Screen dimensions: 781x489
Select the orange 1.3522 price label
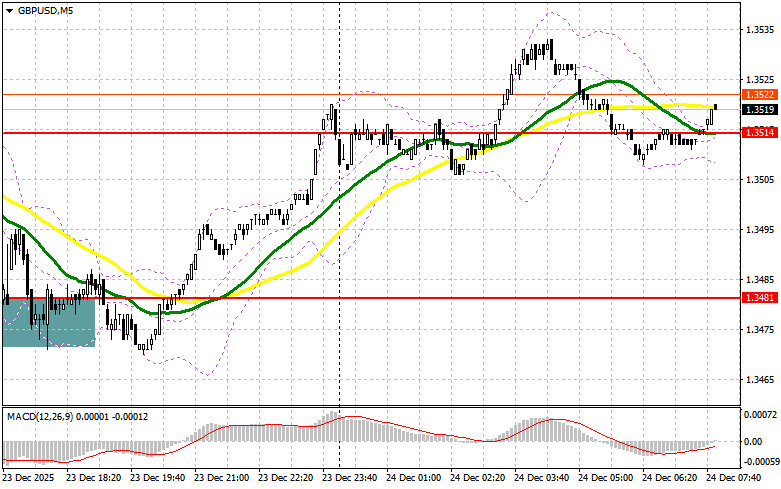click(x=760, y=95)
